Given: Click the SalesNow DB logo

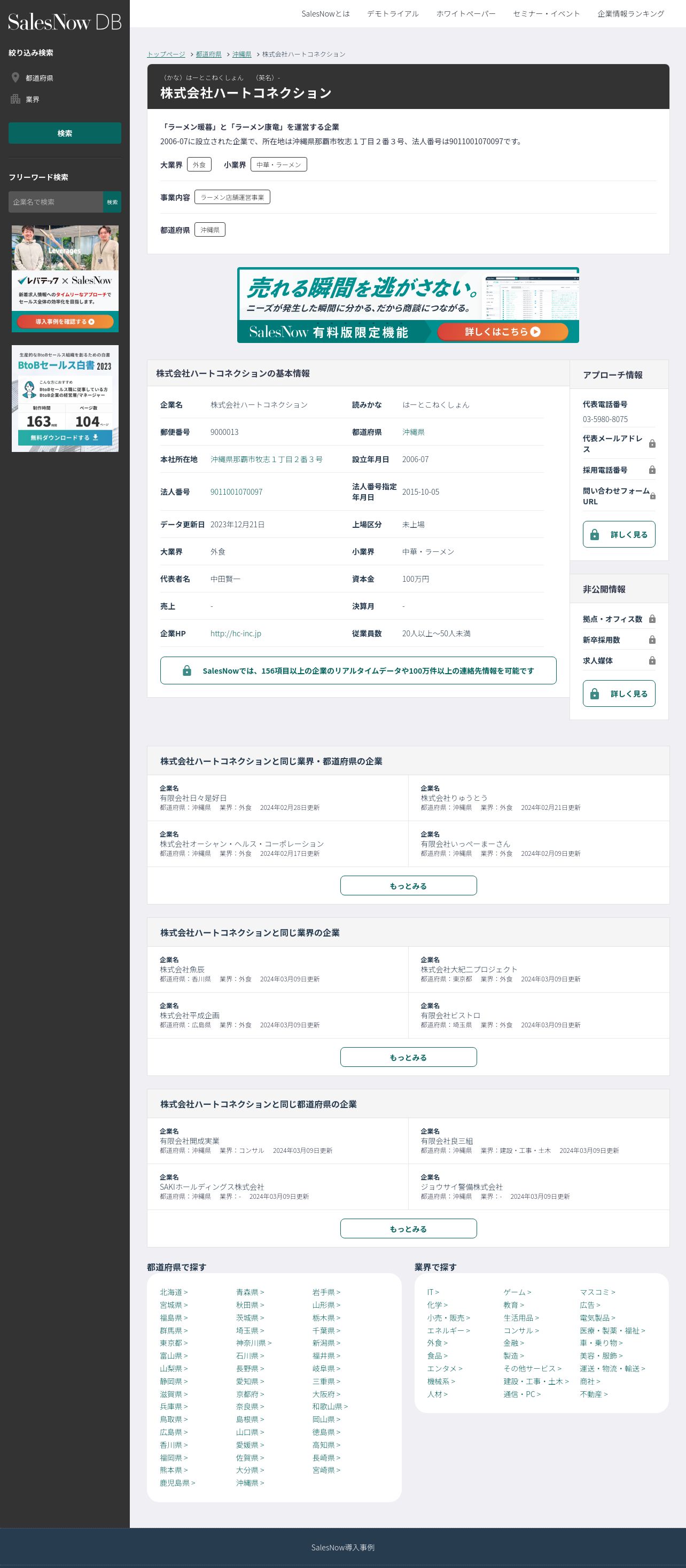Looking at the screenshot, I should coord(65,22).
